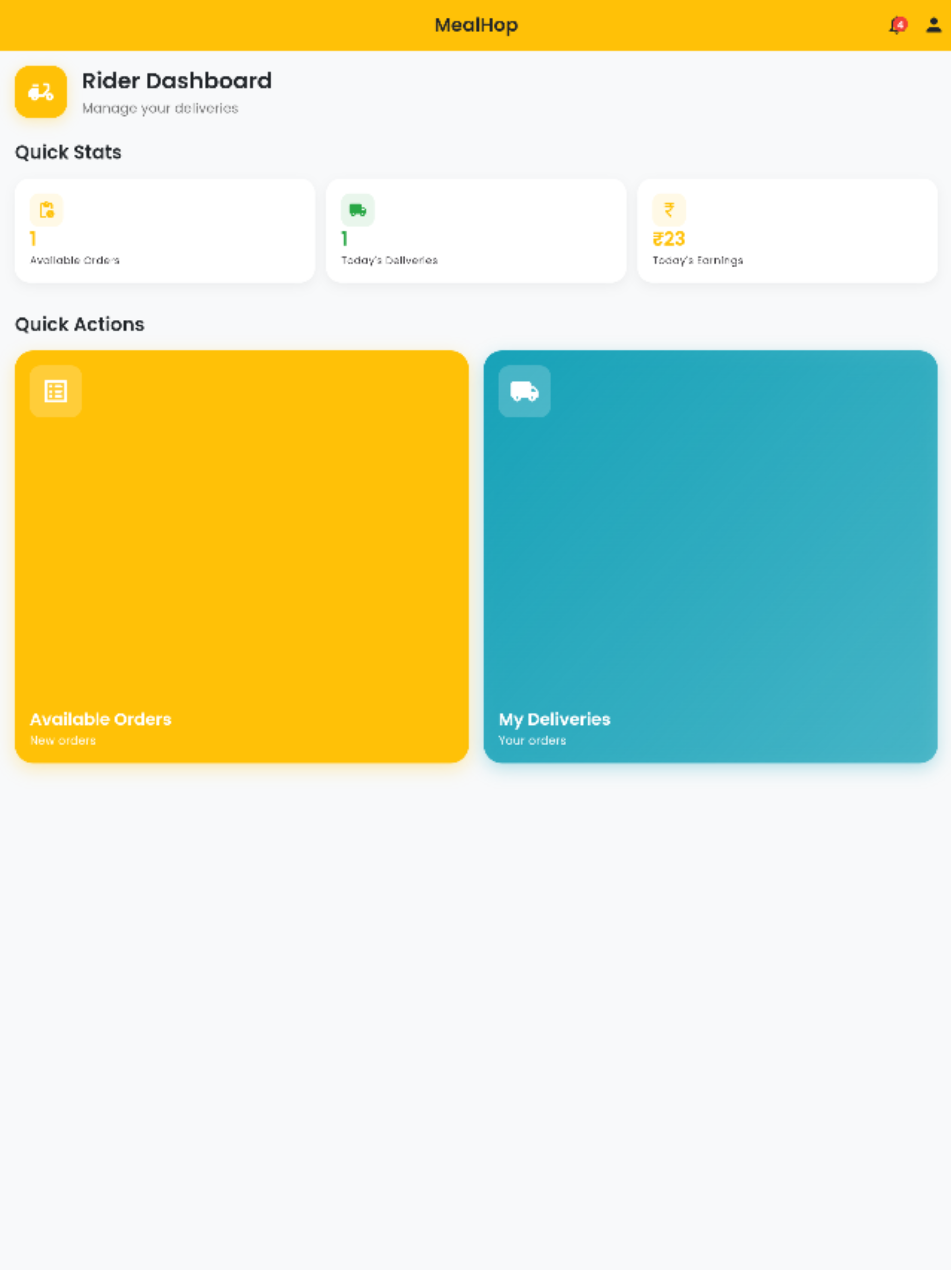Click the truck icon on My Deliveries card
Screen dimensions: 952x1270
pos(524,391)
